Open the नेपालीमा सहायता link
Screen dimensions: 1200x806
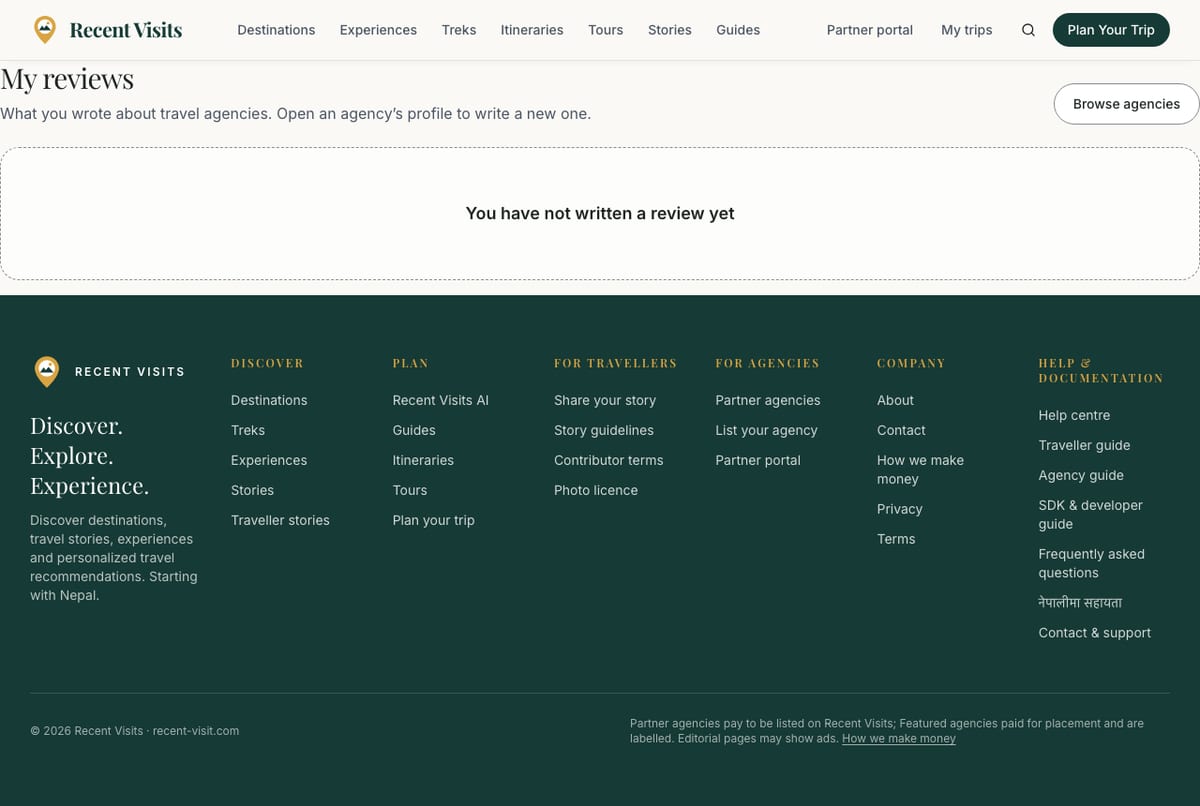(1080, 603)
